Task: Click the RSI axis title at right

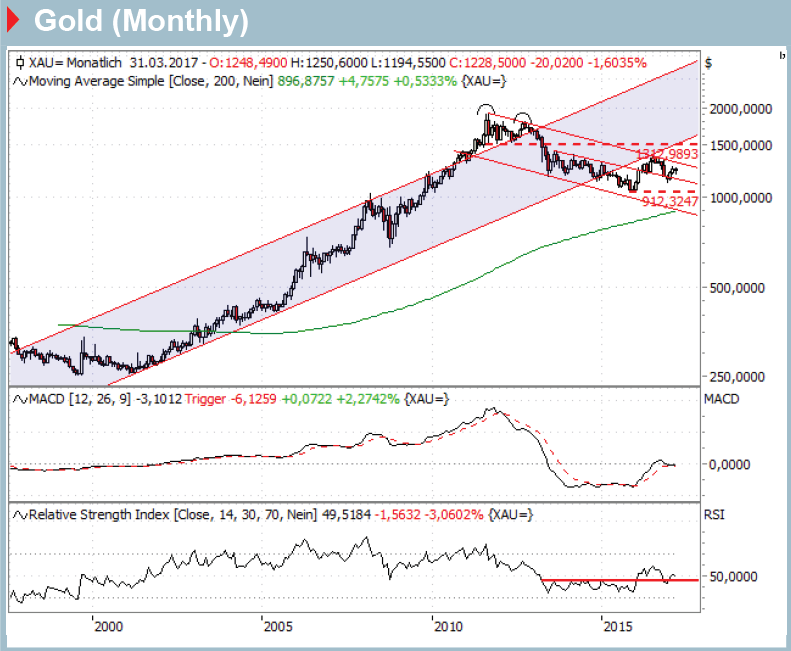Action: point(714,515)
